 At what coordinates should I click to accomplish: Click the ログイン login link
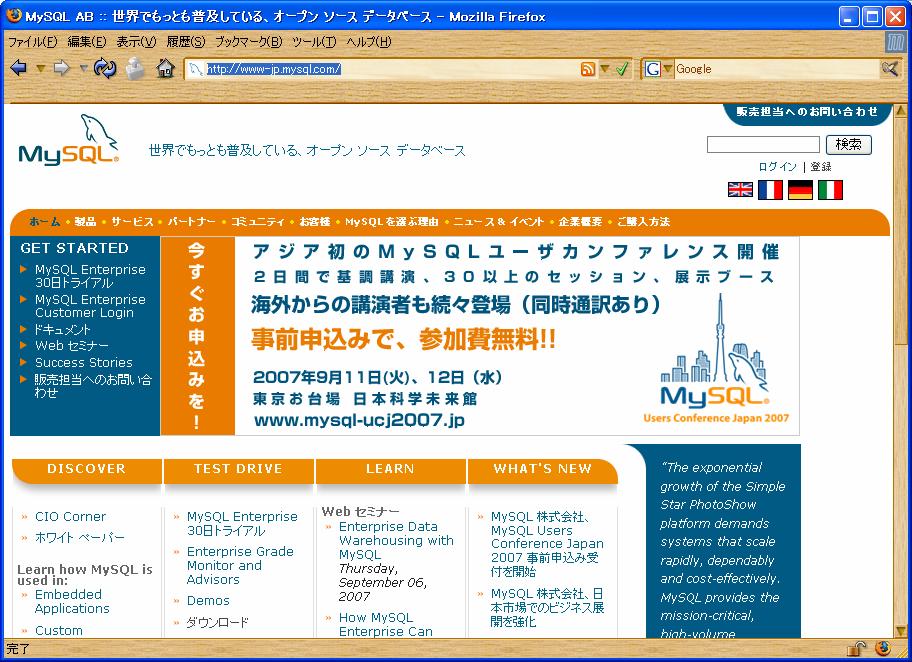[777, 167]
